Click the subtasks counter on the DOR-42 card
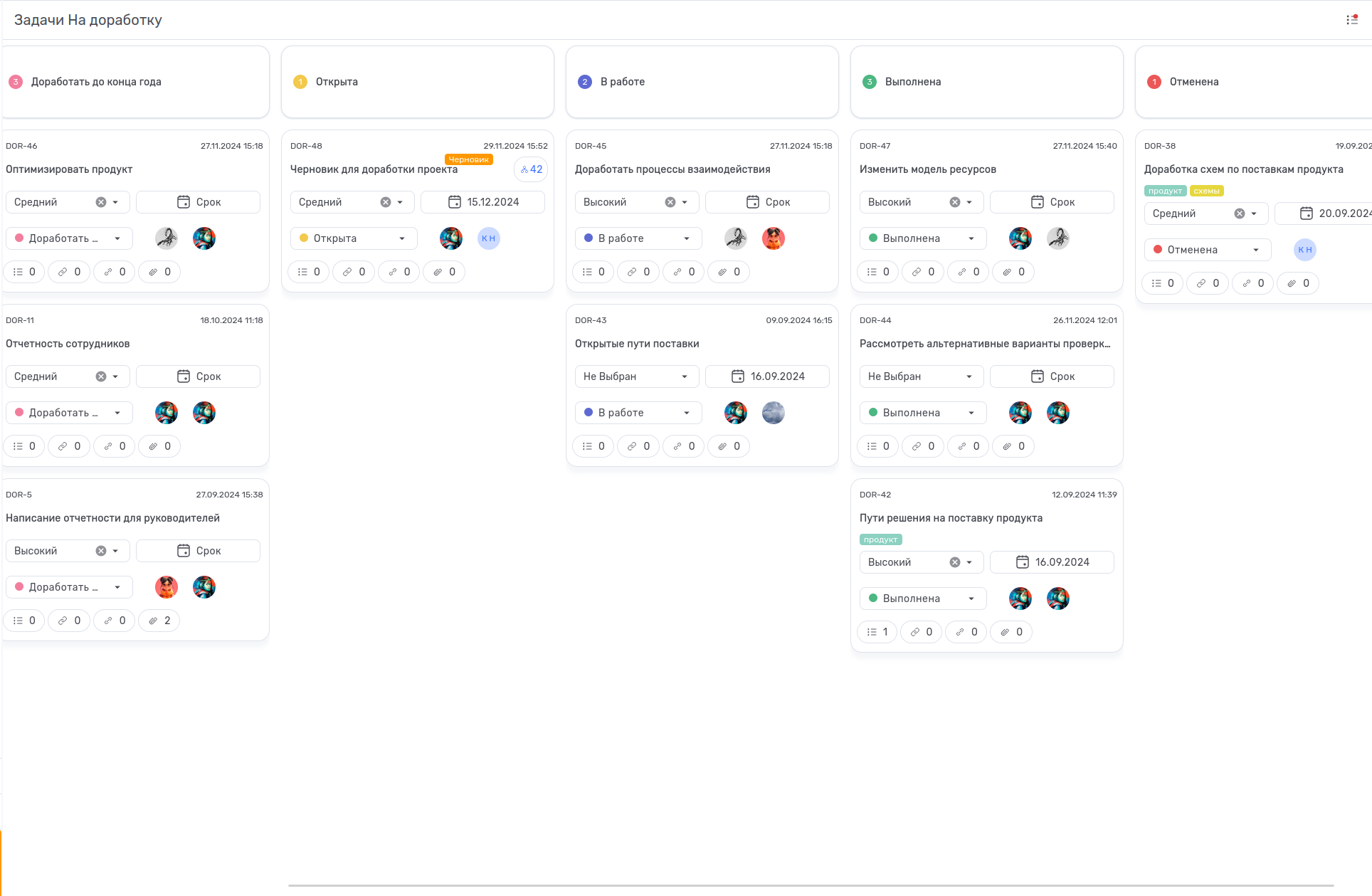The image size is (1372, 896). 877,632
